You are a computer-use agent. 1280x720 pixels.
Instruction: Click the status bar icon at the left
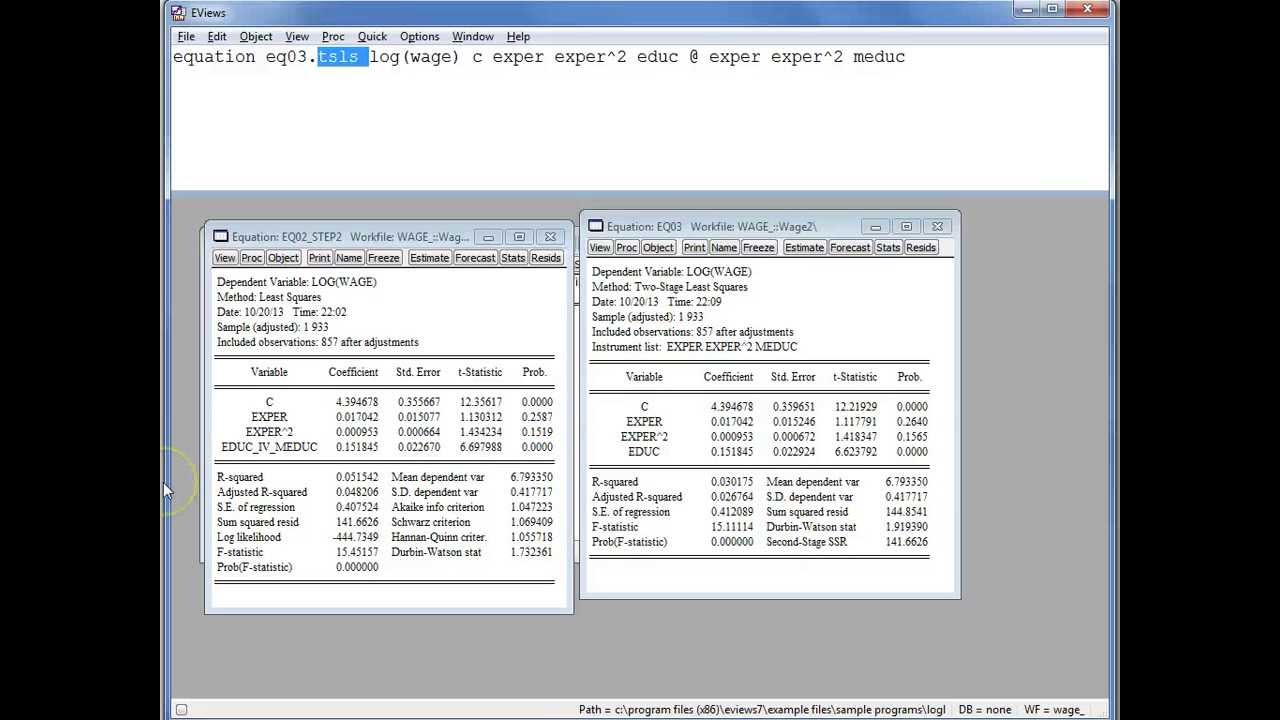pyautogui.click(x=181, y=710)
